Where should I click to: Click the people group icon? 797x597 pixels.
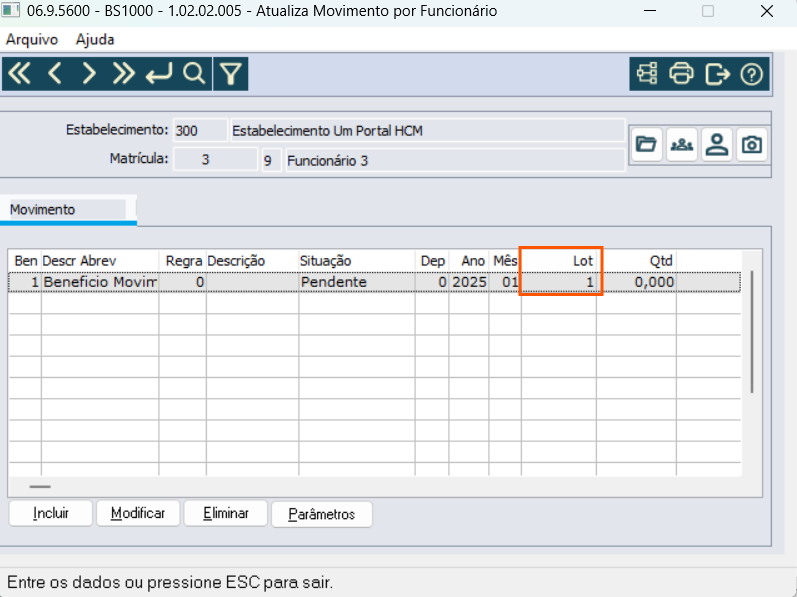click(682, 145)
